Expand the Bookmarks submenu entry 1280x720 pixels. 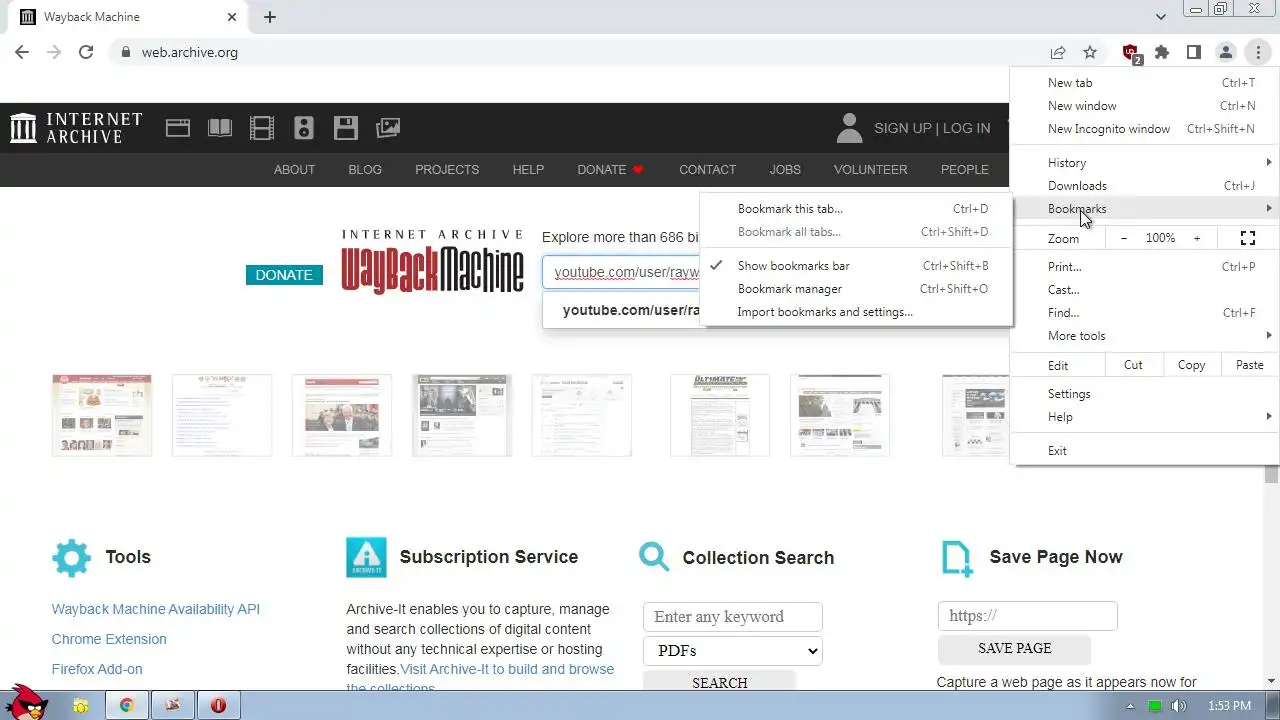pos(1144,209)
